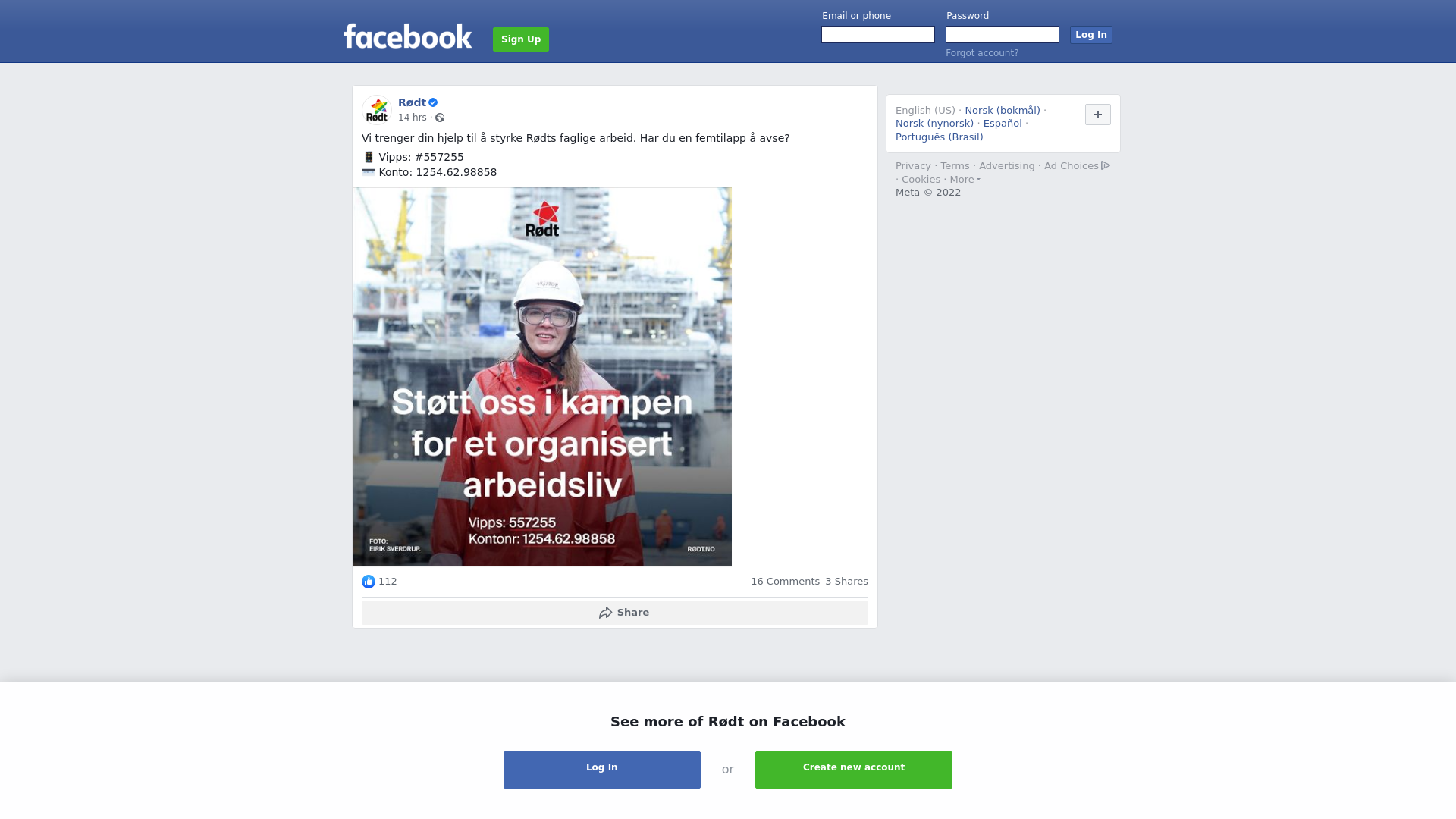Expand the More footer dropdown
This screenshot has height=819, width=1456.
point(965,180)
